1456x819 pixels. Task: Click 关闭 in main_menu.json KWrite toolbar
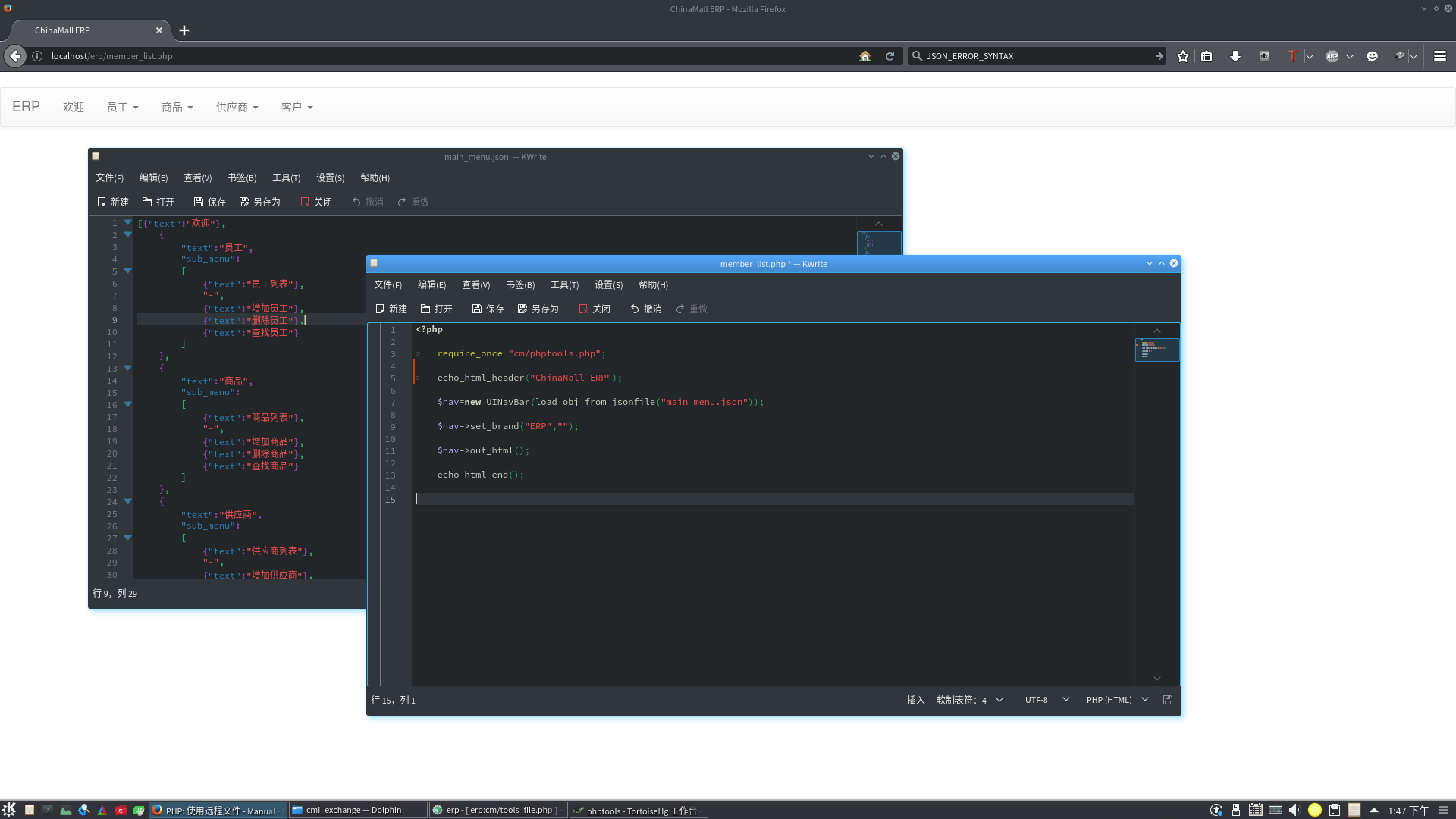pos(316,202)
